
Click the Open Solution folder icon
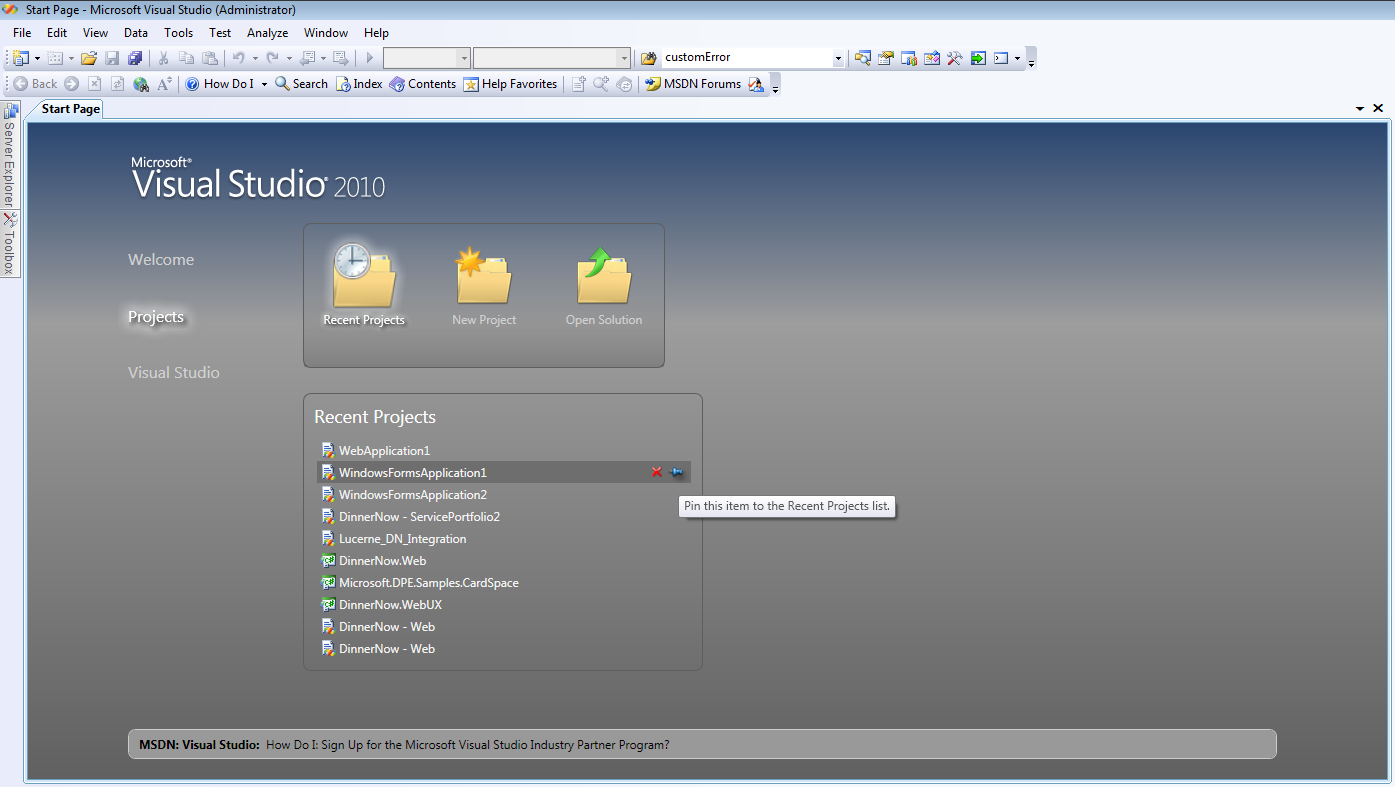pyautogui.click(x=604, y=276)
